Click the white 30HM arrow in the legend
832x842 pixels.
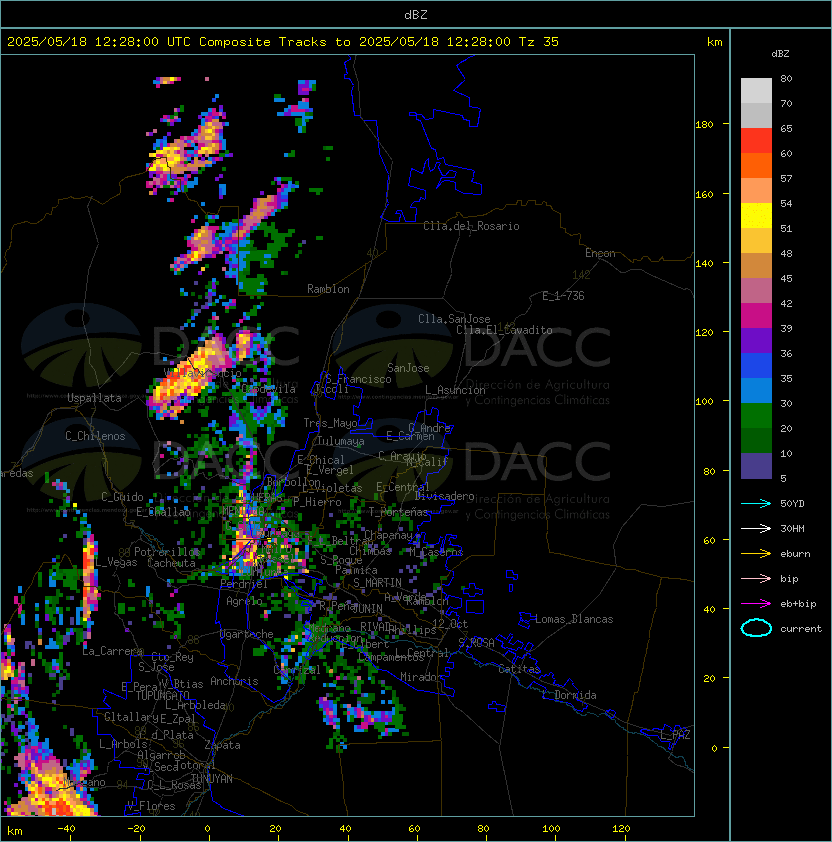tap(756, 529)
